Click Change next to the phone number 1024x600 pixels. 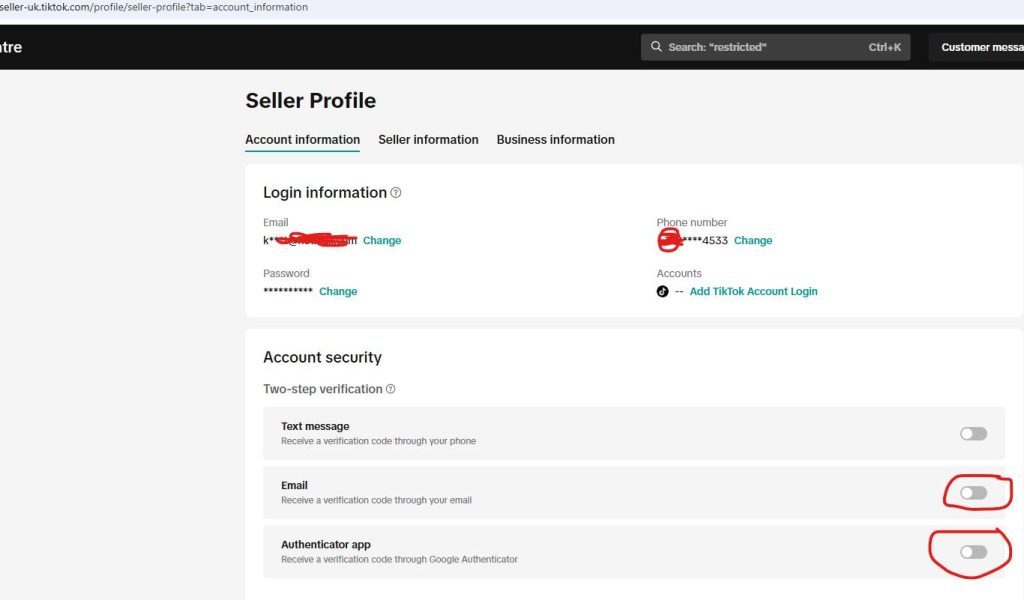point(753,241)
